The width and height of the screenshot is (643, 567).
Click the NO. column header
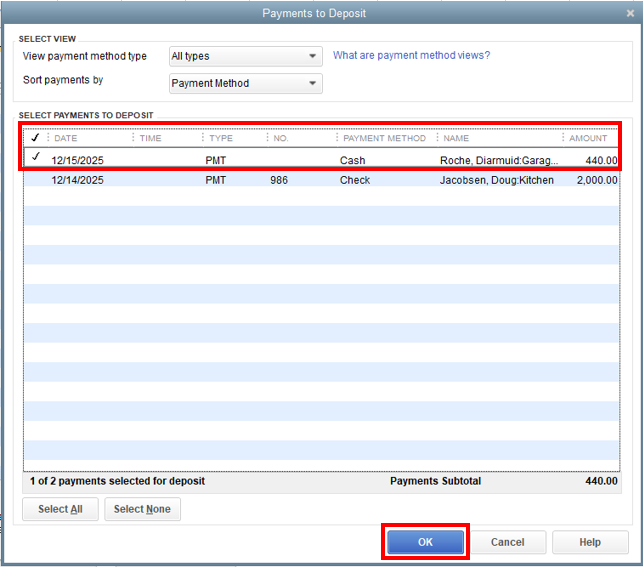tap(281, 138)
